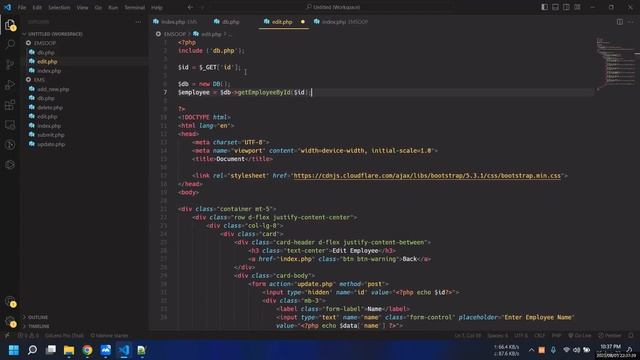Image resolution: width=640 pixels, height=360 pixels.
Task: Click the Untitled (Workspace) command center search
Action: tap(334, 7)
